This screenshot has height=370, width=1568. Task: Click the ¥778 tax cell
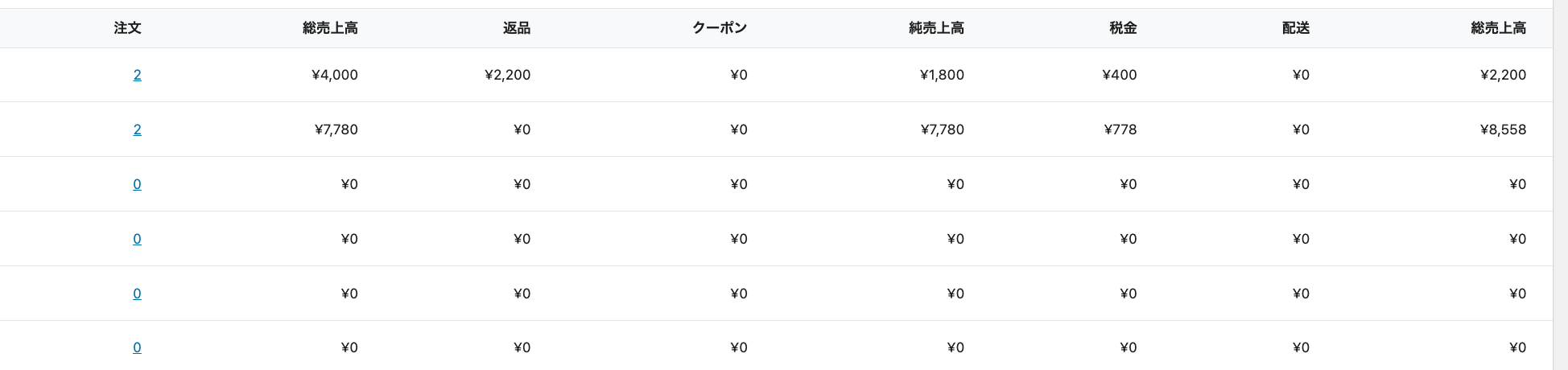pos(1120,129)
